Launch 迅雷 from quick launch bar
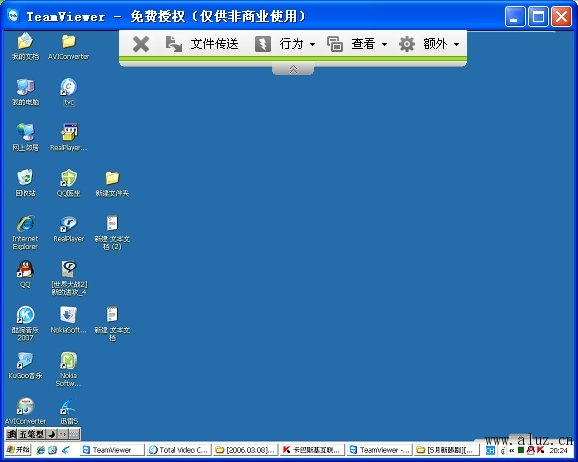The image size is (578, 462). (66, 450)
